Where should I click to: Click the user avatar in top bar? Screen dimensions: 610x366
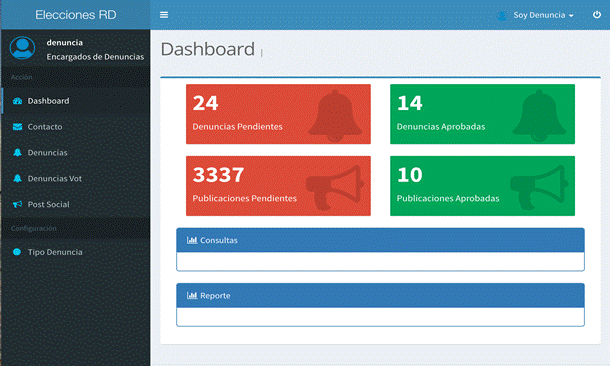point(502,16)
